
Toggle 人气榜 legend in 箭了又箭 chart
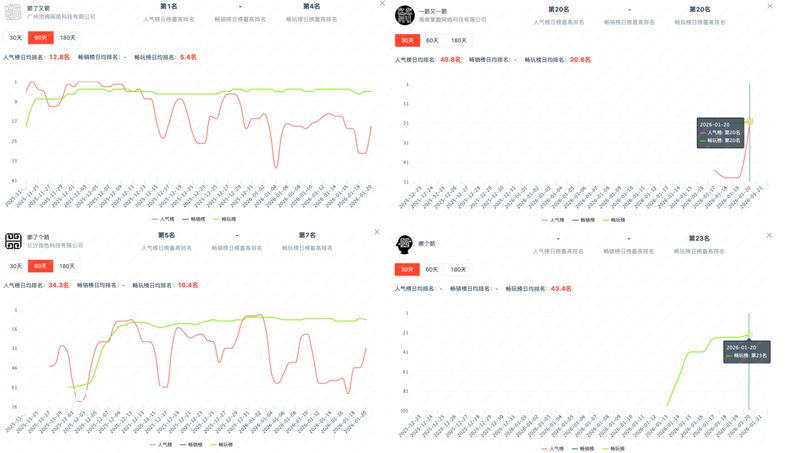163,219
